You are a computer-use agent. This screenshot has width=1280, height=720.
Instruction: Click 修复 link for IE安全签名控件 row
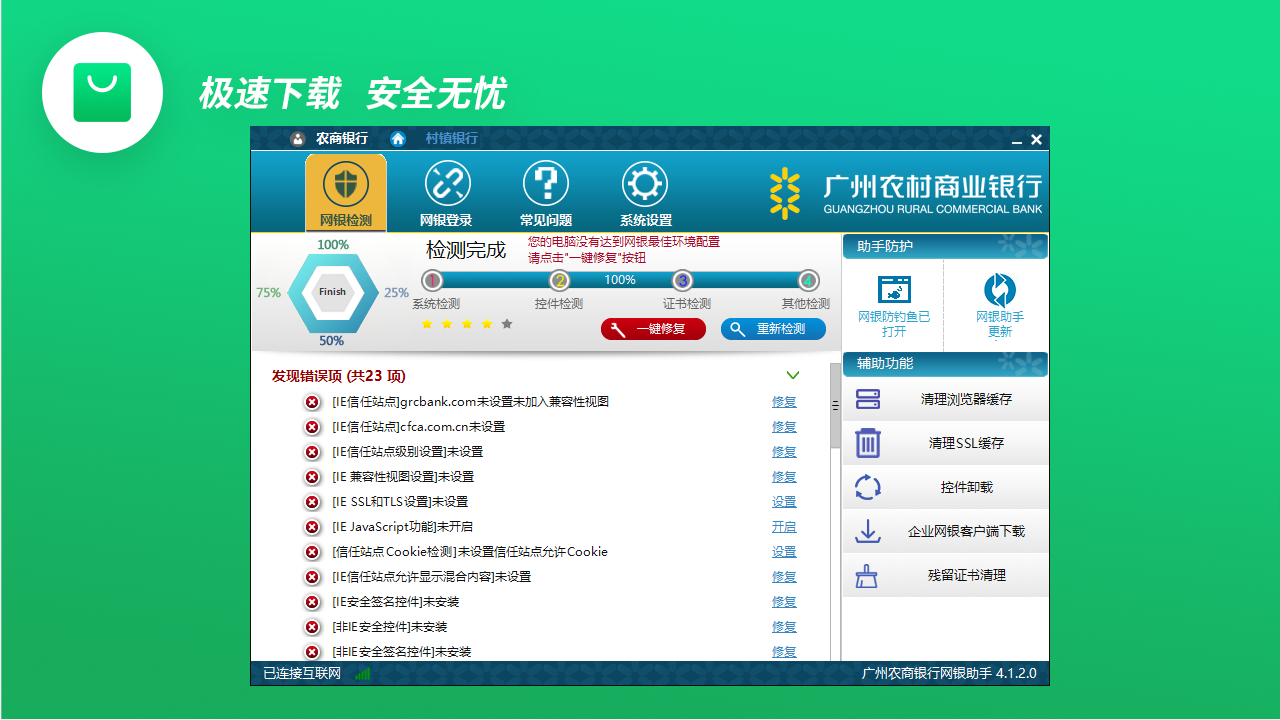pyautogui.click(x=784, y=602)
